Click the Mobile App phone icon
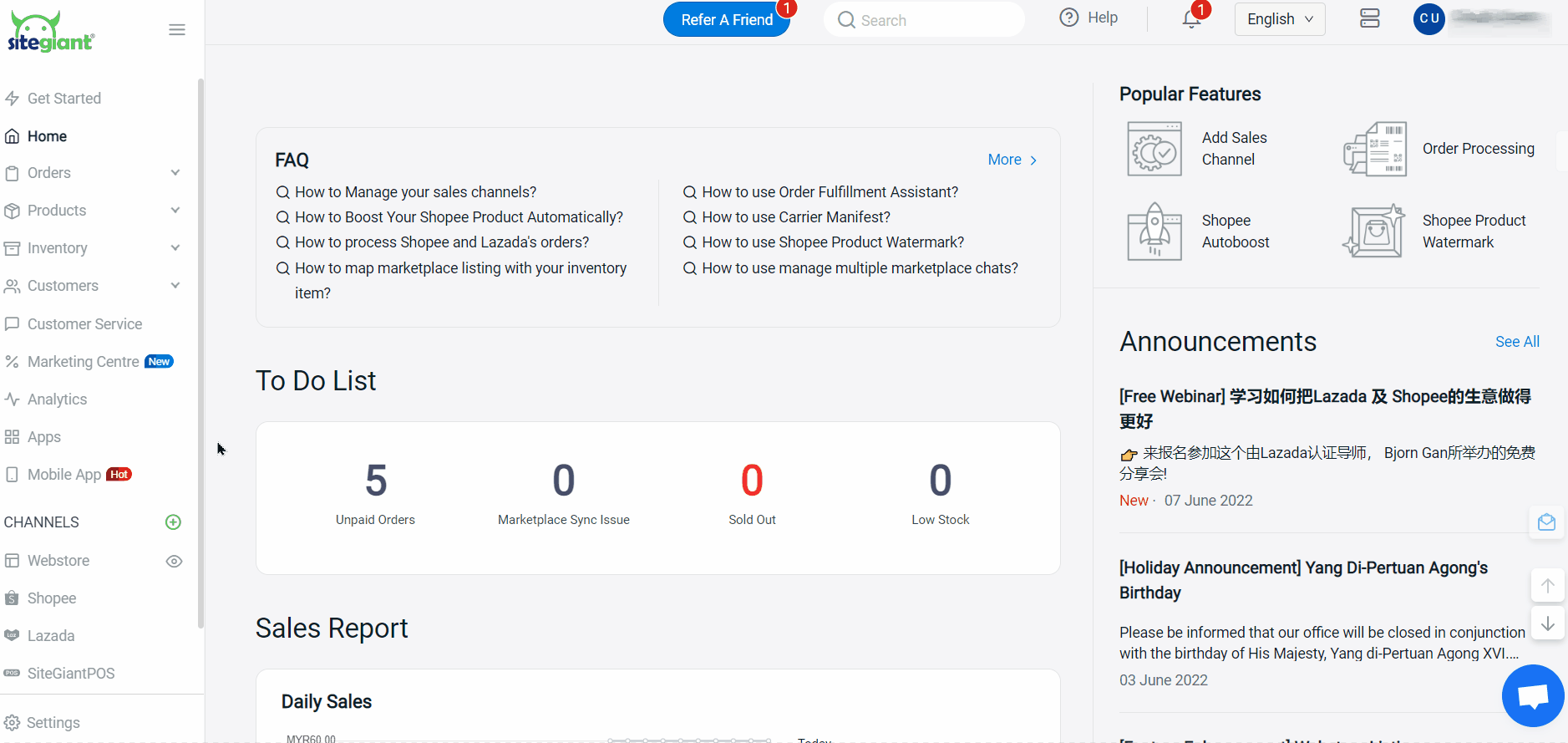The height and width of the screenshot is (743, 1568). pos(12,475)
